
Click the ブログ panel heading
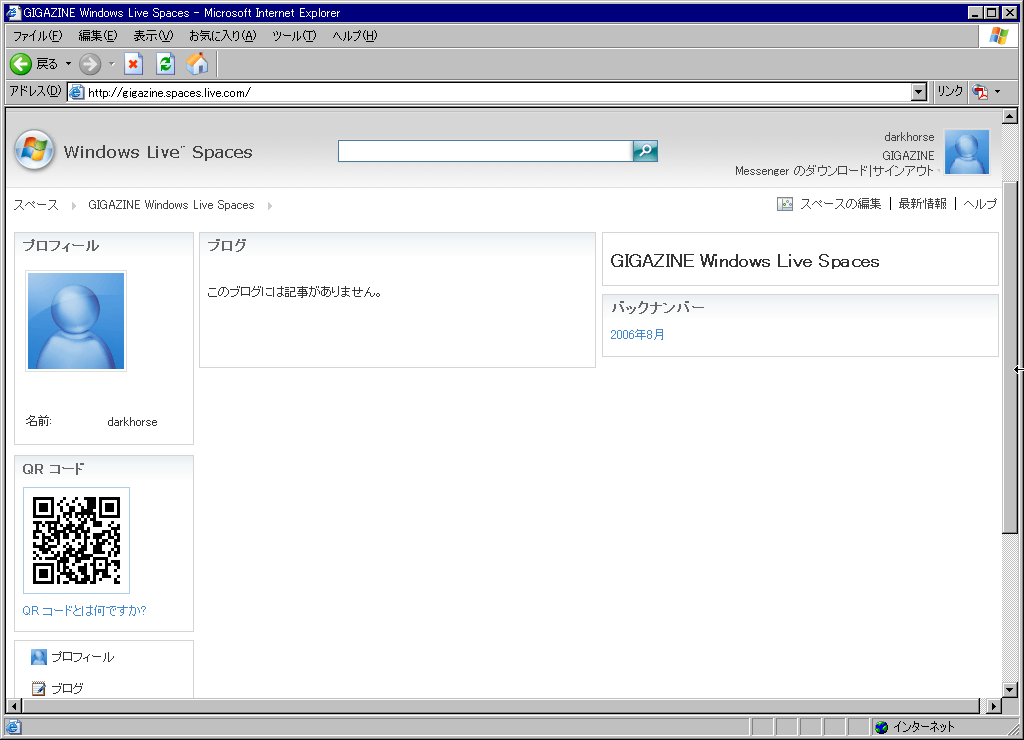pyautogui.click(x=227, y=246)
